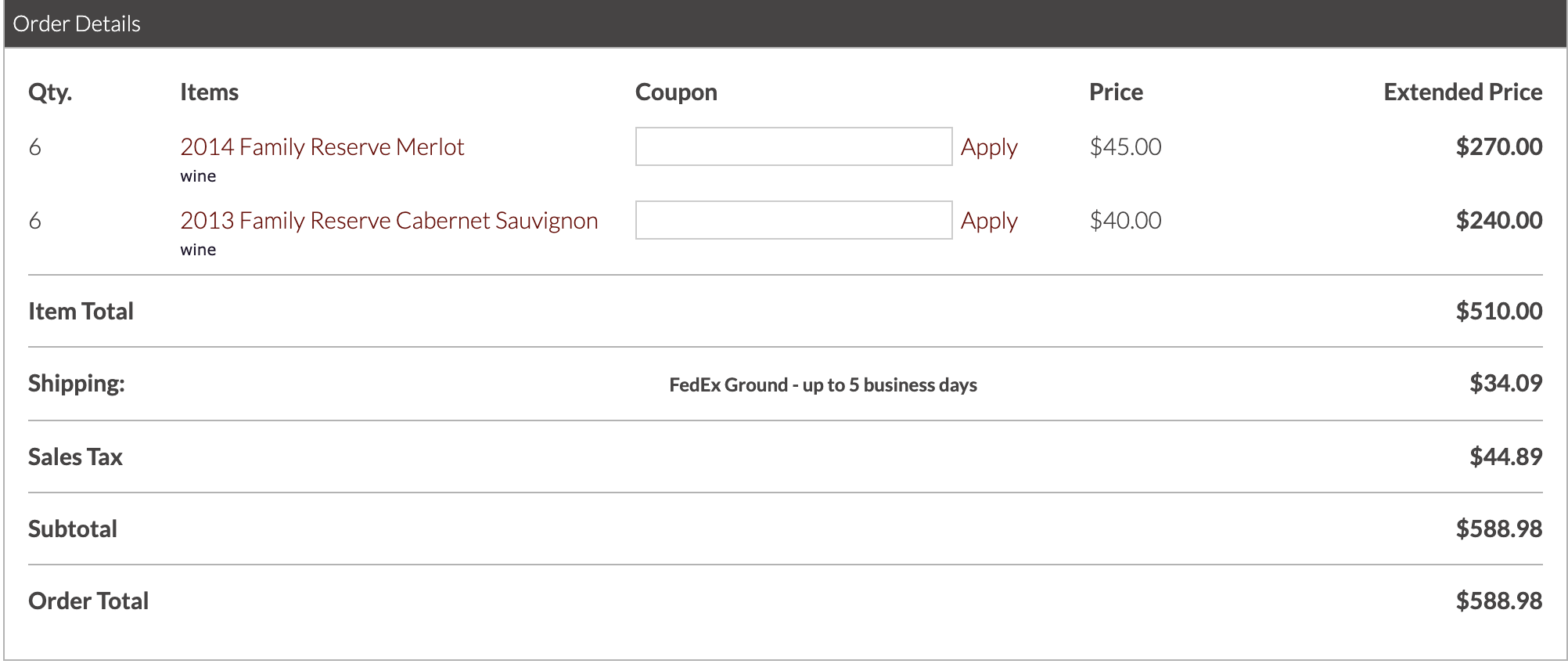Click the Price column heading
1568x664 pixels.
click(x=1116, y=92)
